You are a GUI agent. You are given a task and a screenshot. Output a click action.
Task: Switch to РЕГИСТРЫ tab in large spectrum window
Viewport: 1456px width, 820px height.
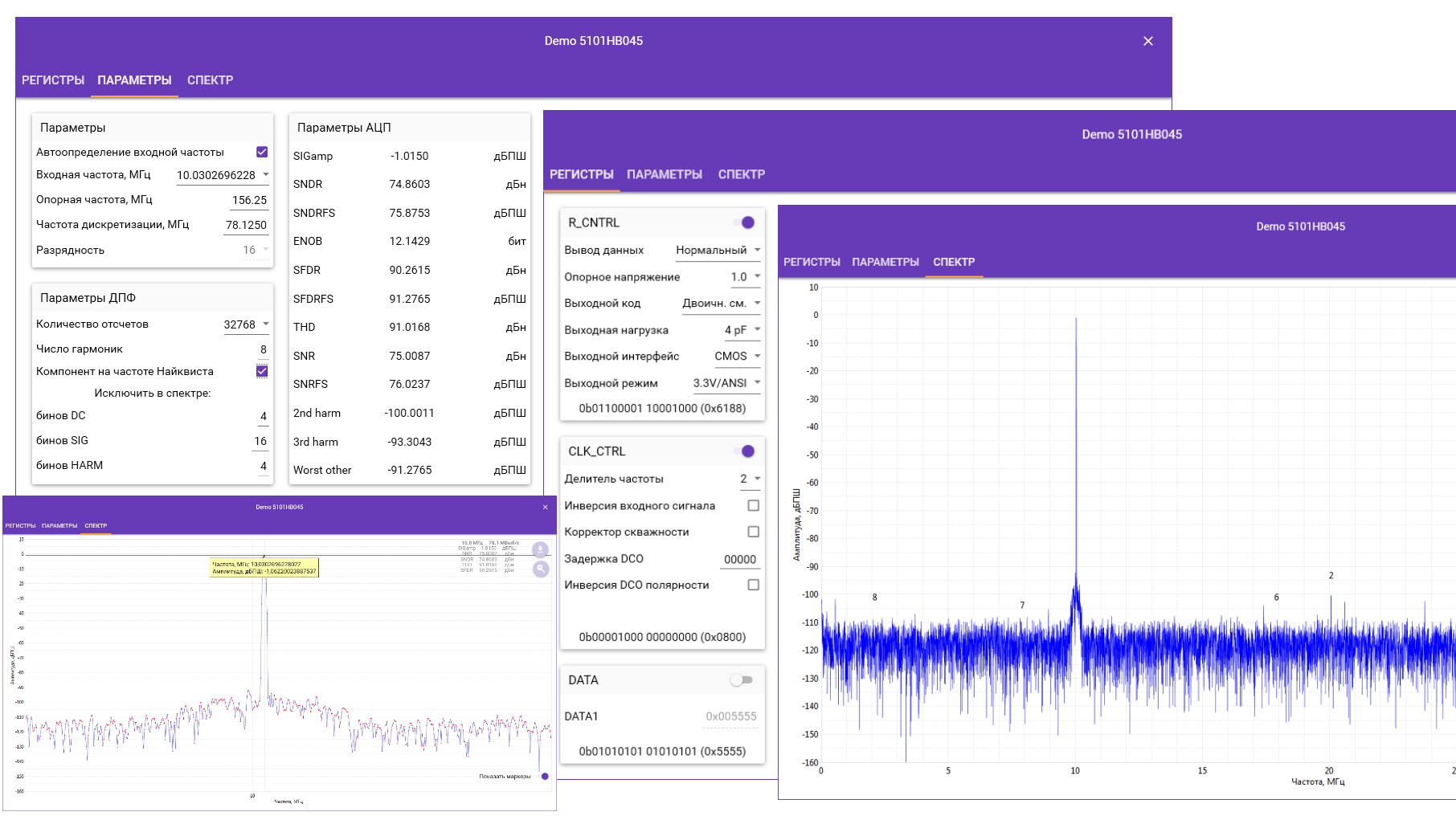(x=812, y=262)
